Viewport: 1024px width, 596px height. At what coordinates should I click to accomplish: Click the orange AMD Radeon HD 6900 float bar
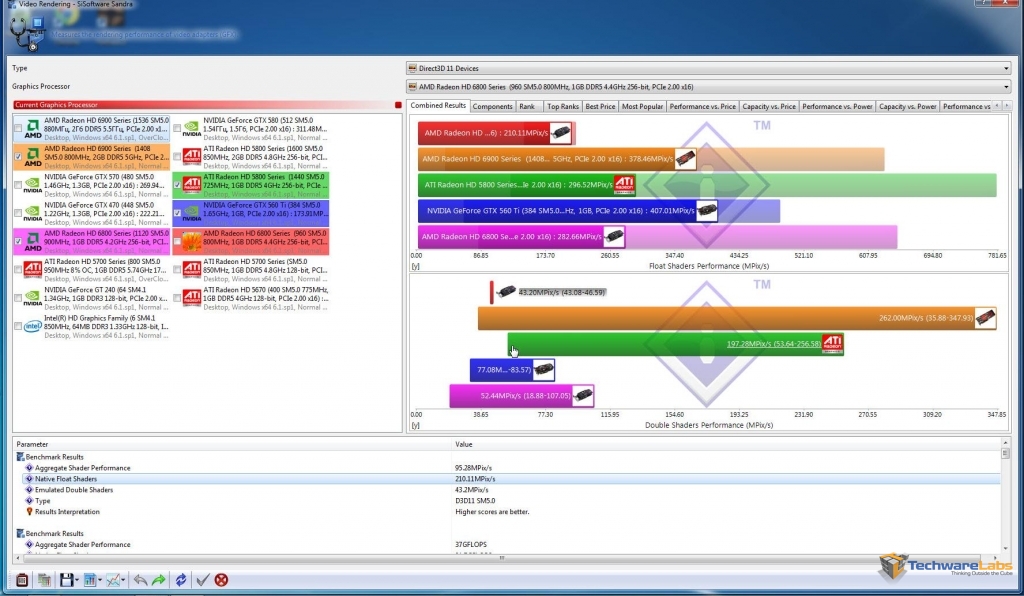coord(650,159)
